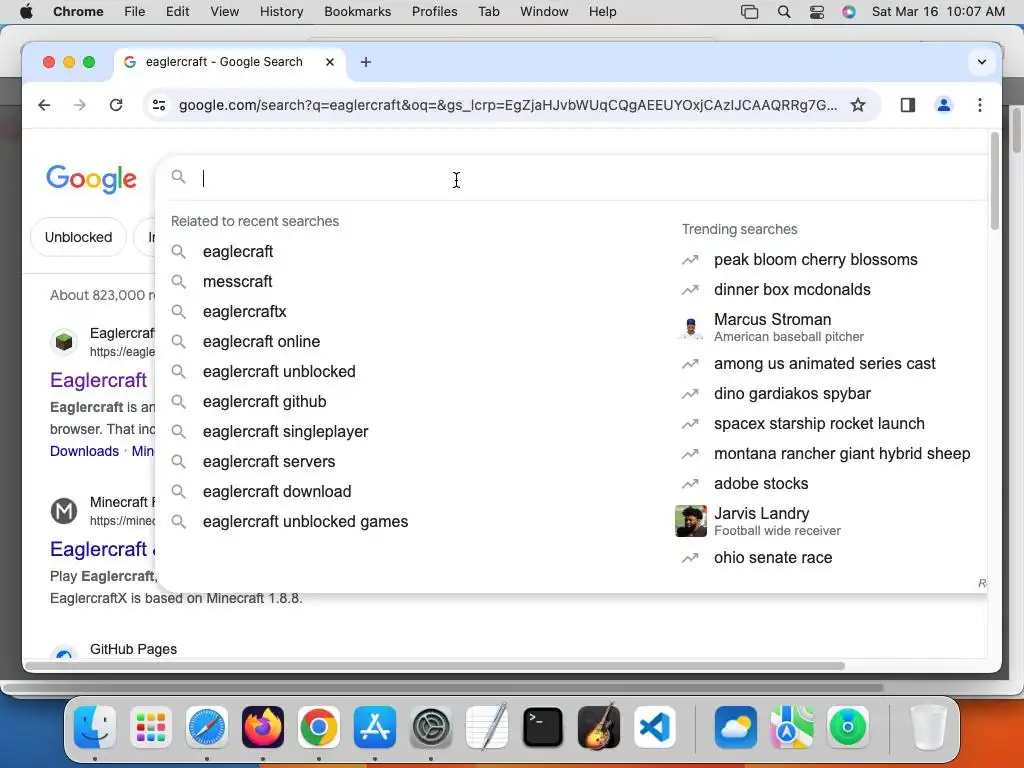Bookmark this page with the star icon
This screenshot has height=768, width=1024.
[858, 105]
